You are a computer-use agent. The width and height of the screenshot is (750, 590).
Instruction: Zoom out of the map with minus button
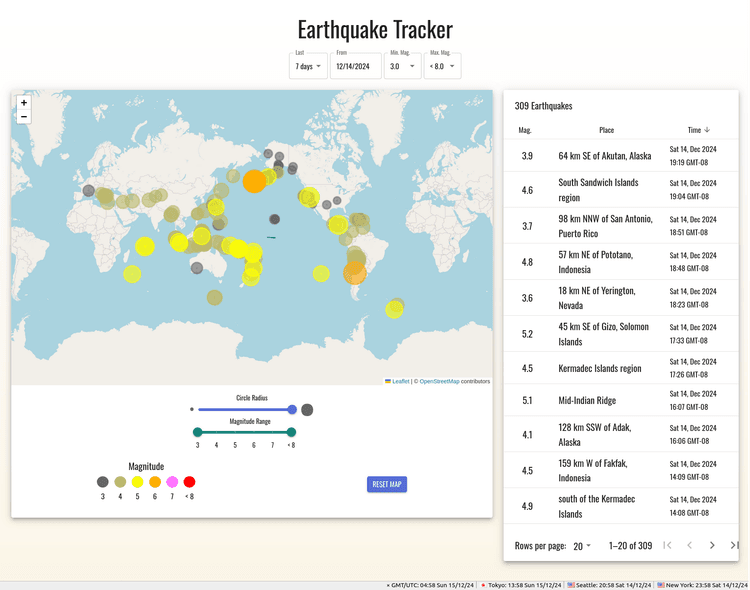[24, 117]
